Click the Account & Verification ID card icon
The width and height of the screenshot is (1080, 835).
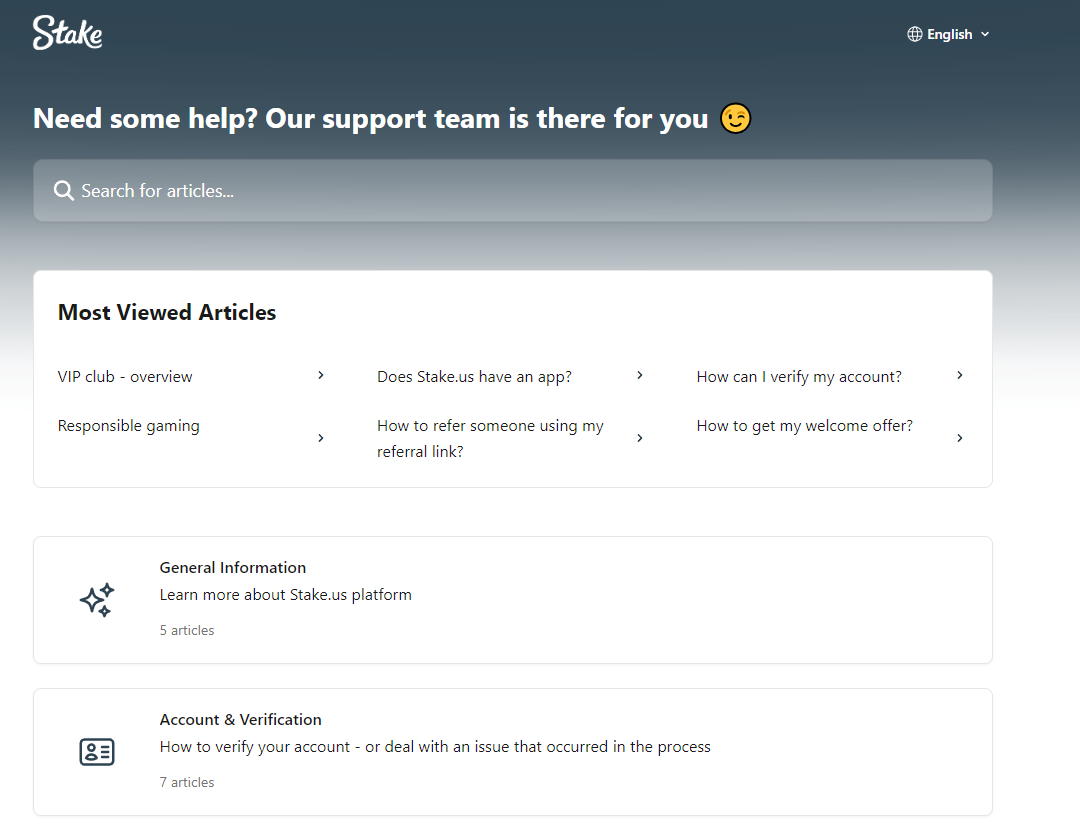97,752
